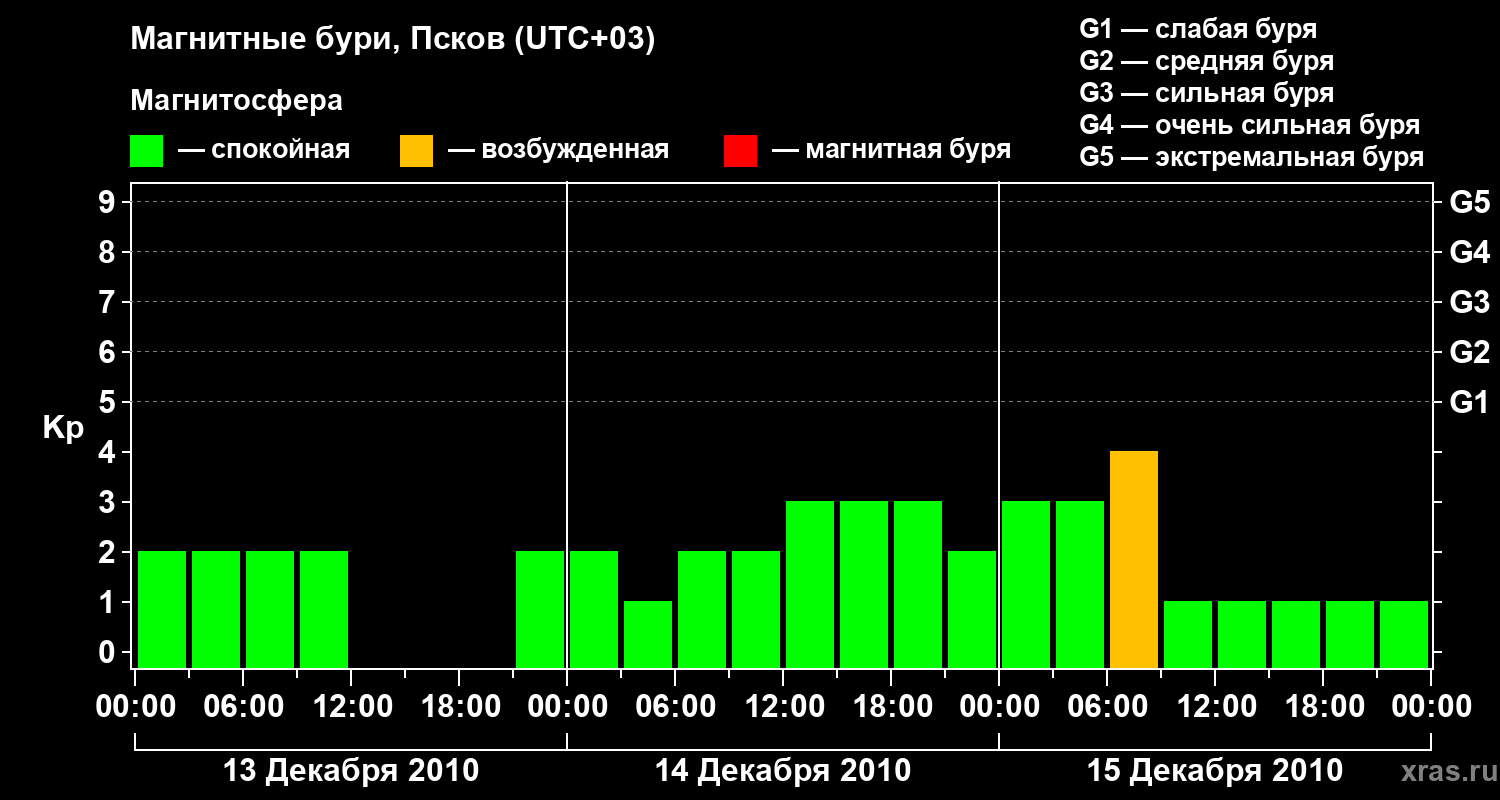Click the 'G1 — слабая буря' legend line
1500x800 pixels.
click(x=1198, y=29)
